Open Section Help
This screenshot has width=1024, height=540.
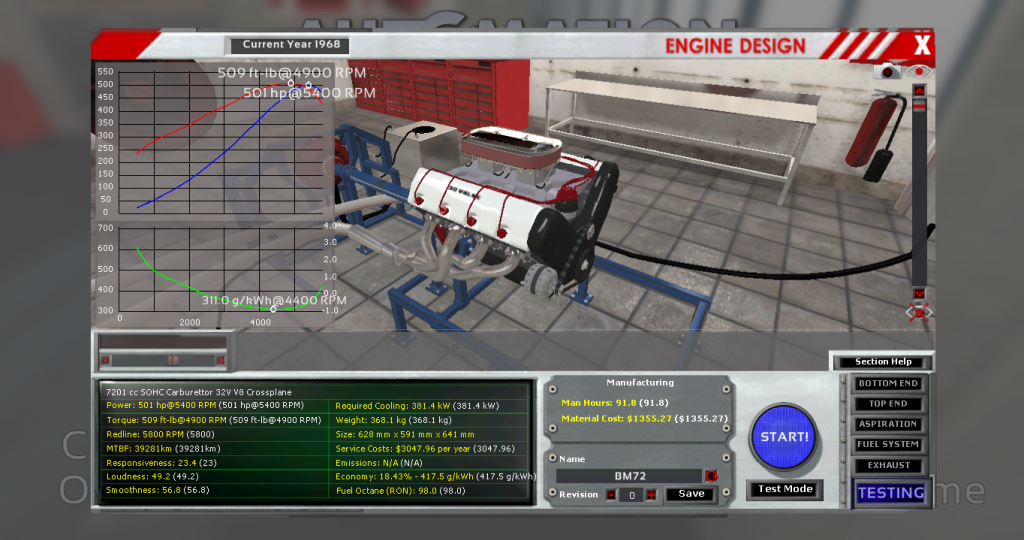point(883,362)
